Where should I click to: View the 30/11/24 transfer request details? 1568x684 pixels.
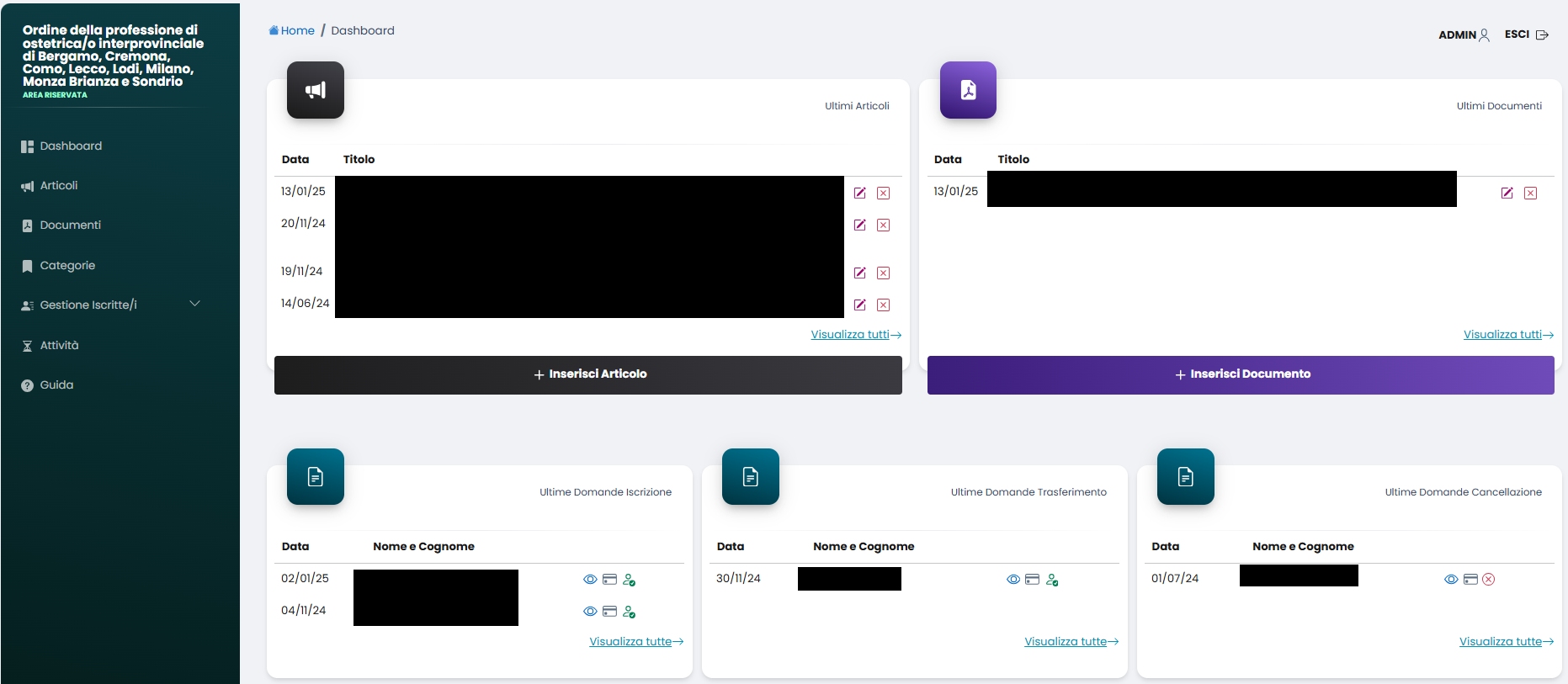pos(1013,580)
